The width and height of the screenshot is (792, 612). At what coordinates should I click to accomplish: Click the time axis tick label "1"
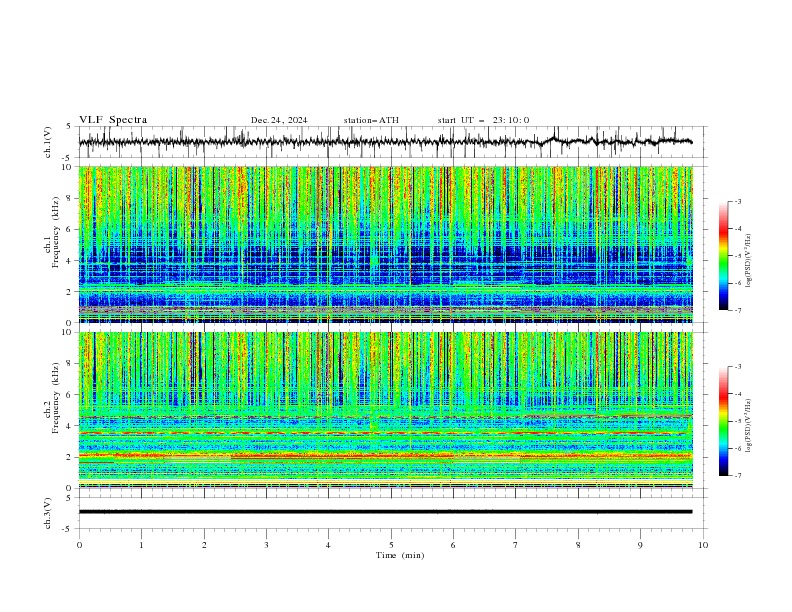pos(141,545)
